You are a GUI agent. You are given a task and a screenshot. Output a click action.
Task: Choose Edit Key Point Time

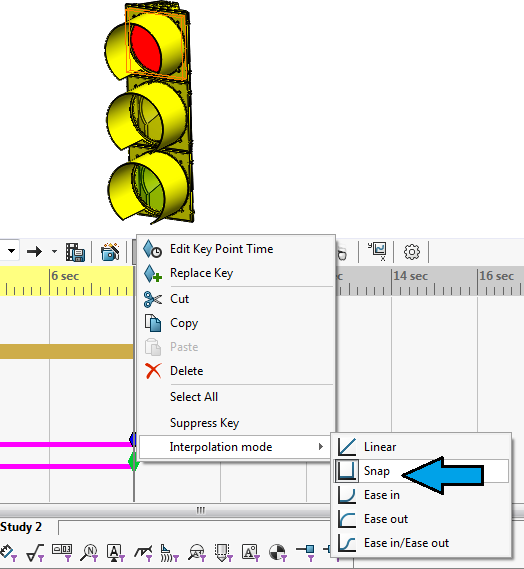[x=236, y=249]
